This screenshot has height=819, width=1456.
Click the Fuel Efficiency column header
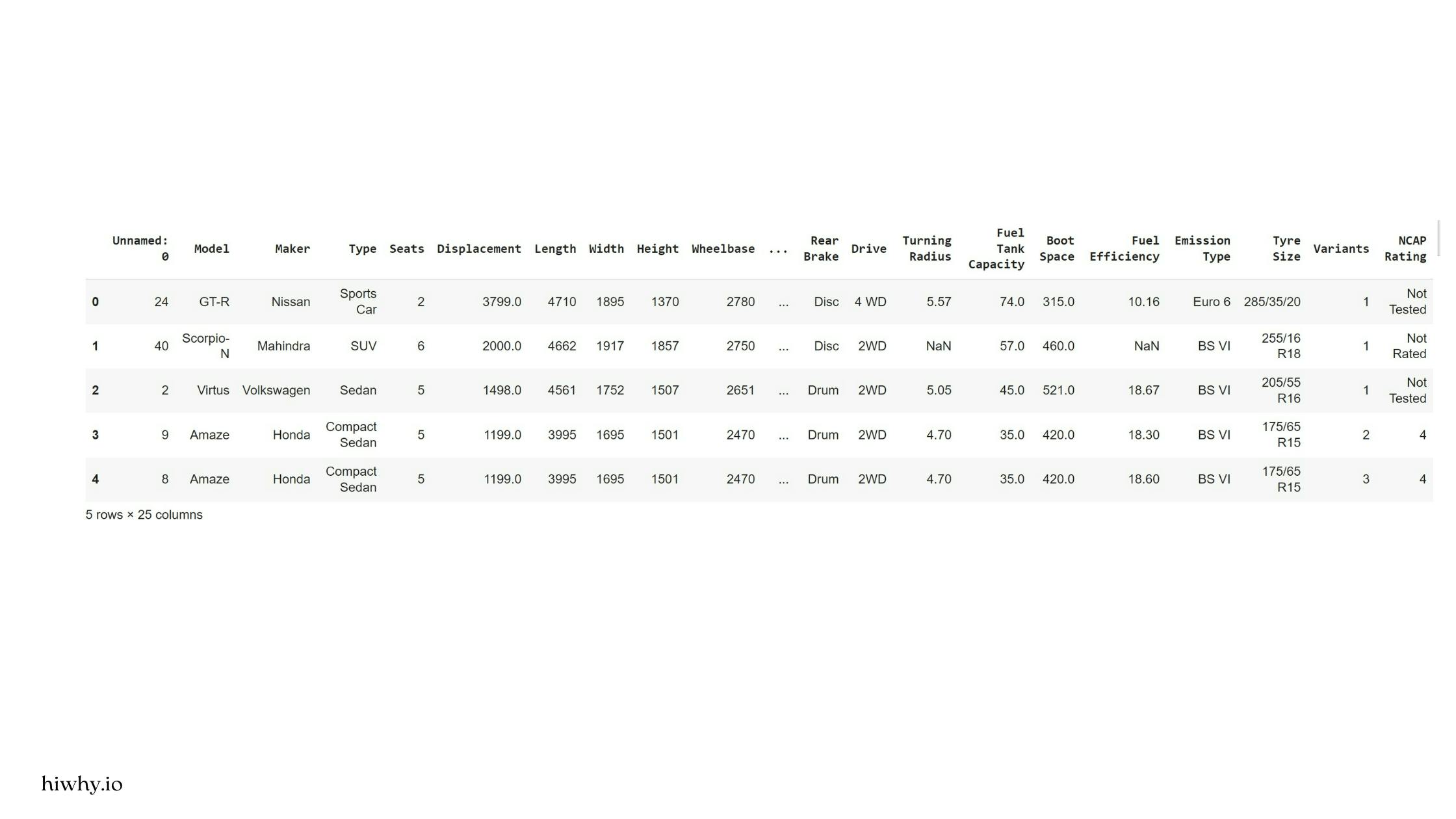point(1124,248)
